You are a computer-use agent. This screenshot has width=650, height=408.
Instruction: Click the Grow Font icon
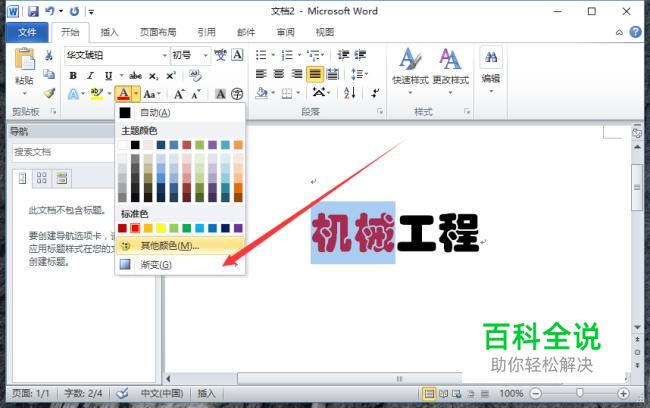pos(179,94)
